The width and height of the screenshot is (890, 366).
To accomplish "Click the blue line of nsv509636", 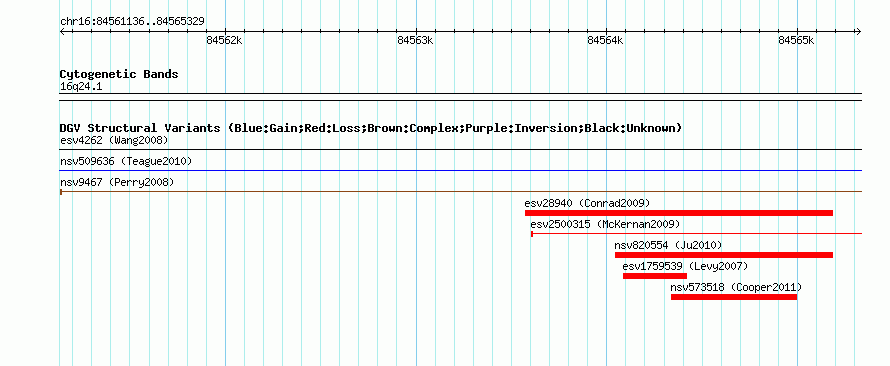I will click(461, 170).
